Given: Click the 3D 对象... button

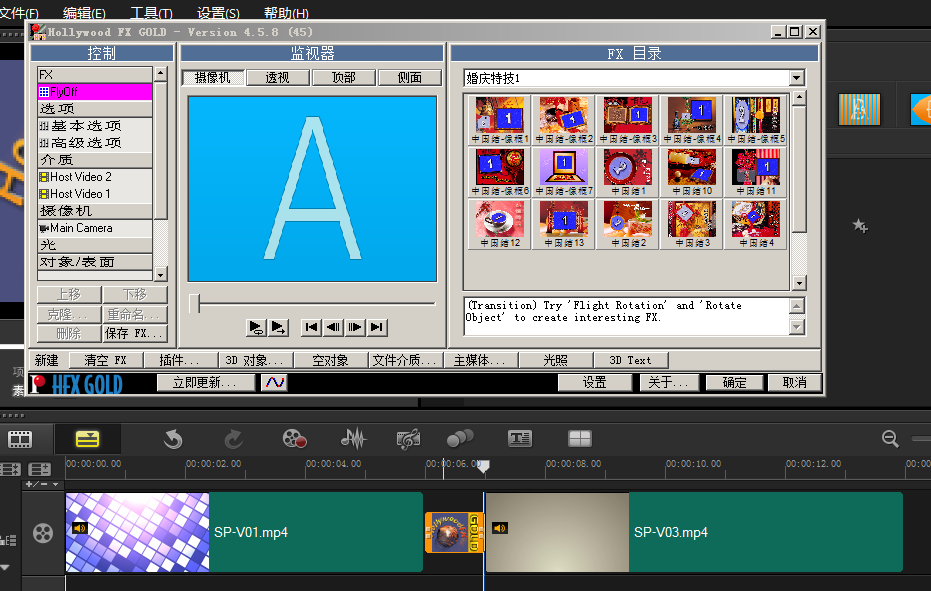Looking at the screenshot, I should tap(254, 360).
